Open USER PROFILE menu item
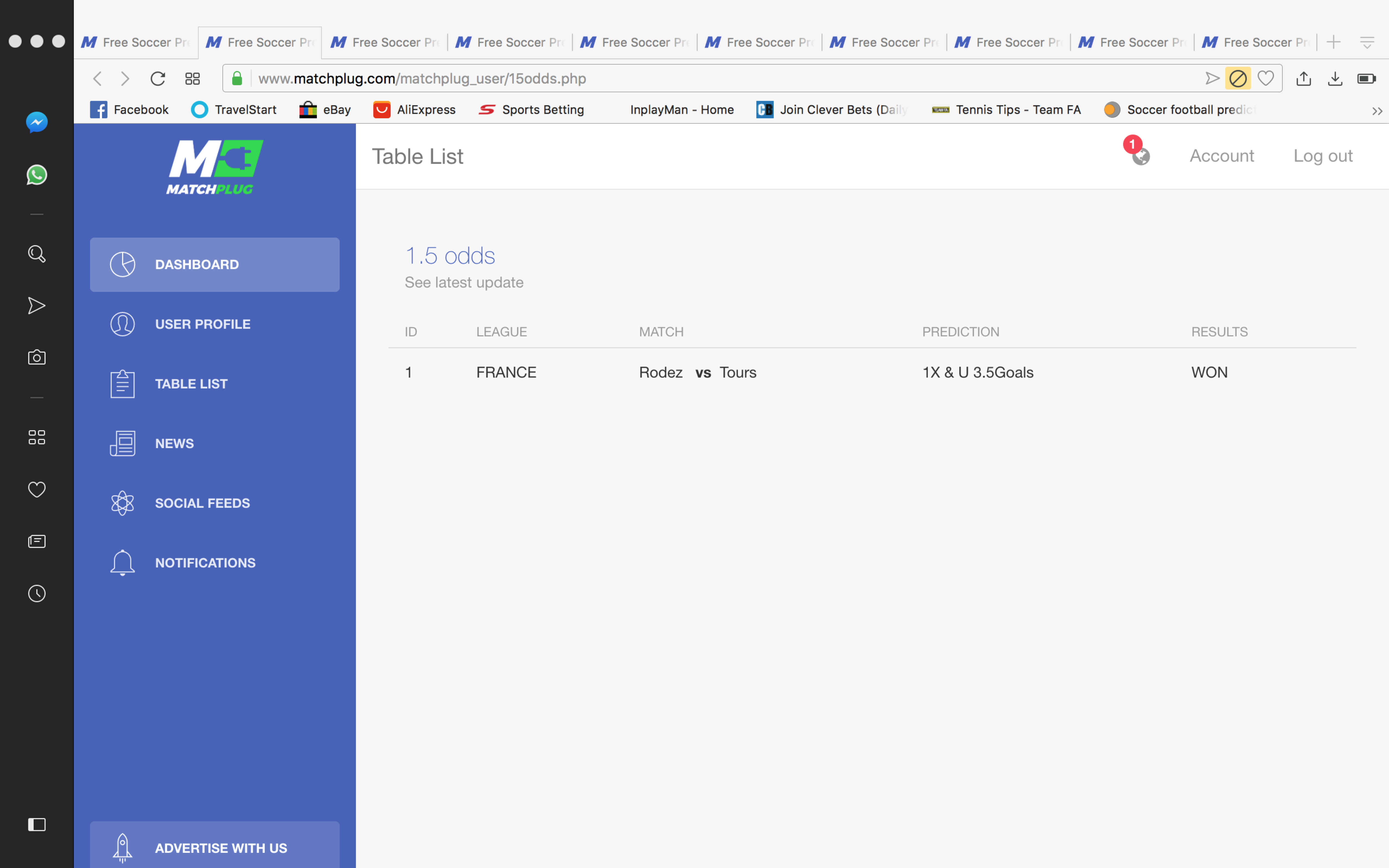This screenshot has width=1389, height=868. click(215, 324)
